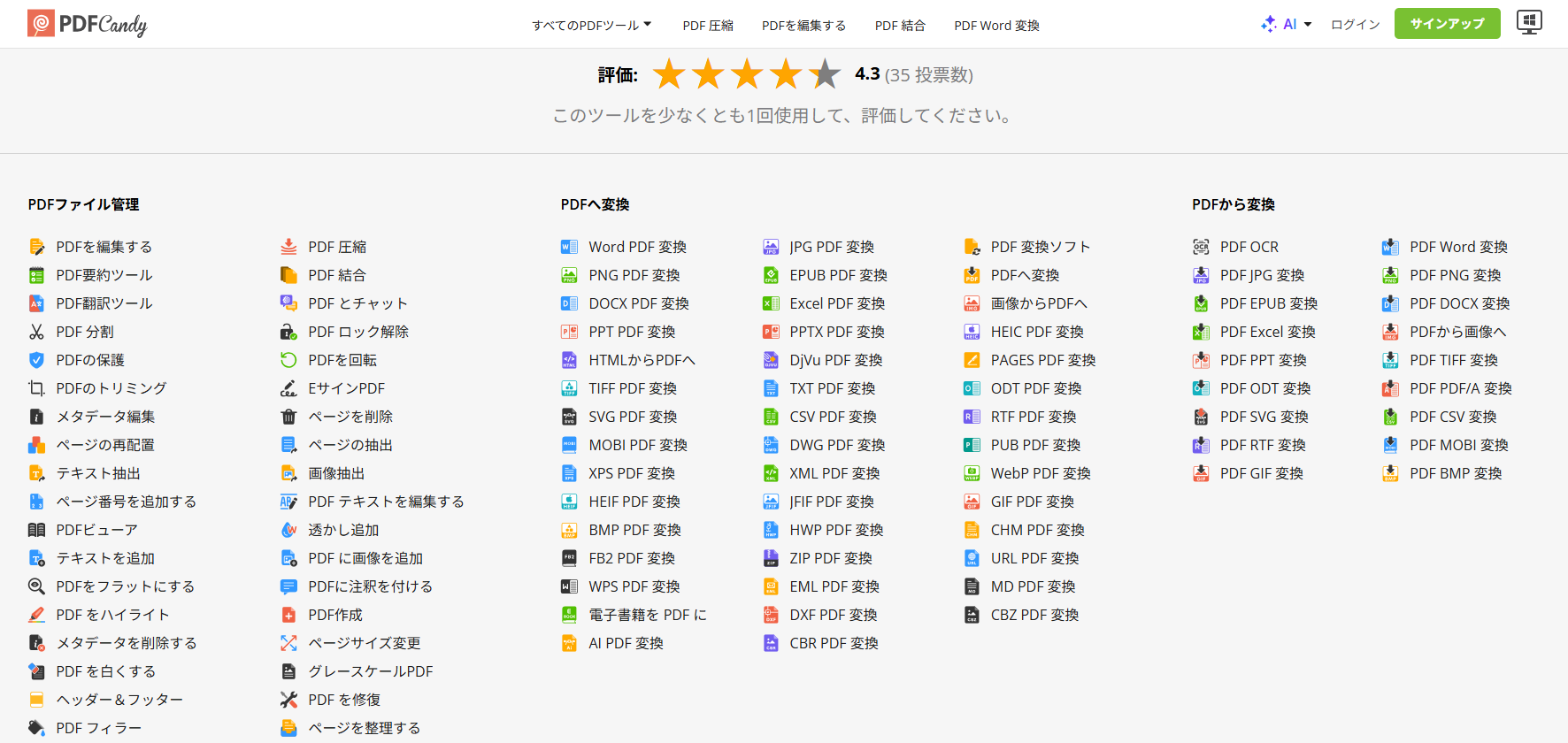Open the 電子書籍を PDF に link

click(x=648, y=615)
